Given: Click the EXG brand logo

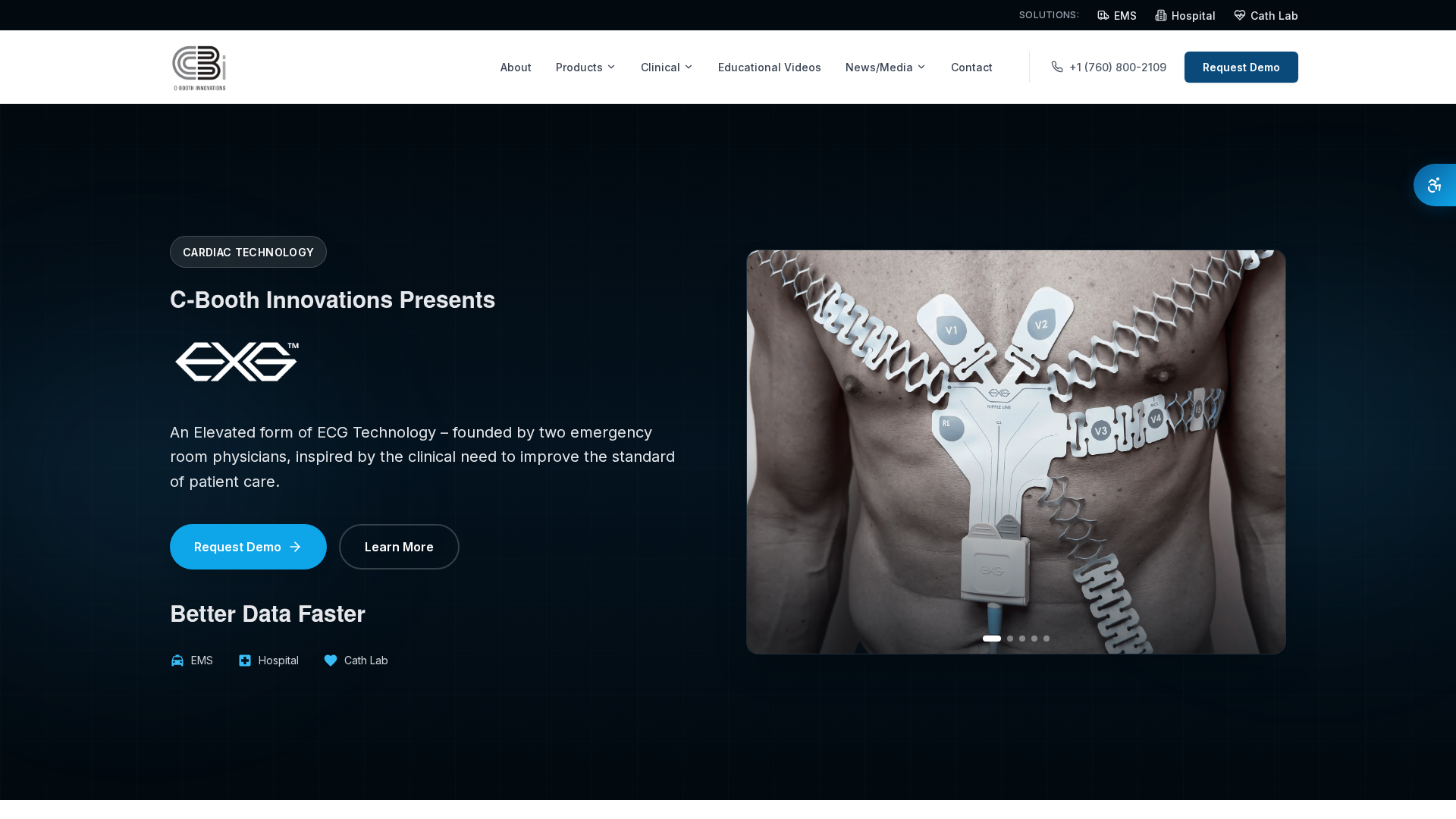Looking at the screenshot, I should tap(237, 361).
